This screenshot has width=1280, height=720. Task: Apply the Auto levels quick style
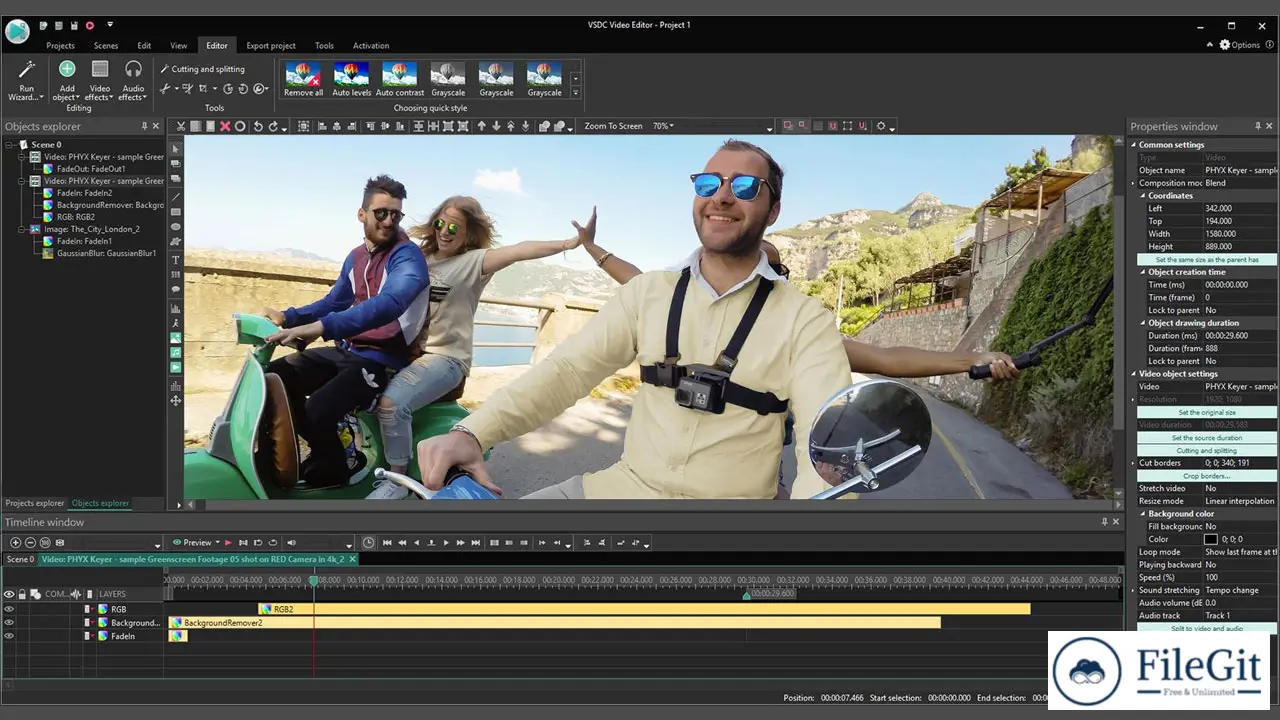click(x=351, y=79)
